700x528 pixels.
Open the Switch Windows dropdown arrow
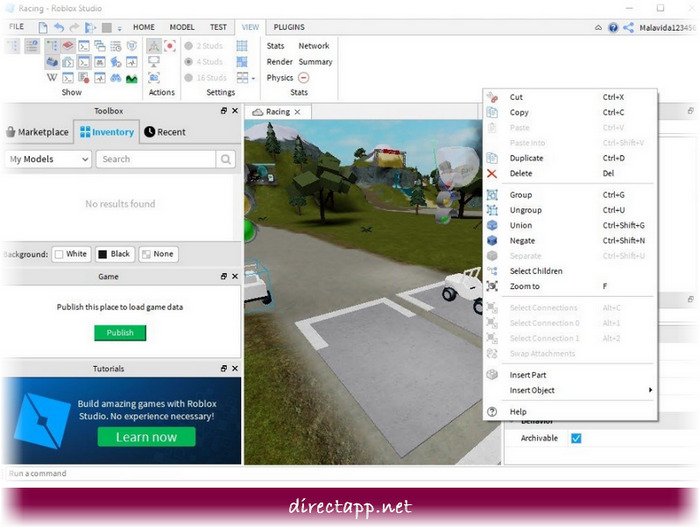click(254, 79)
